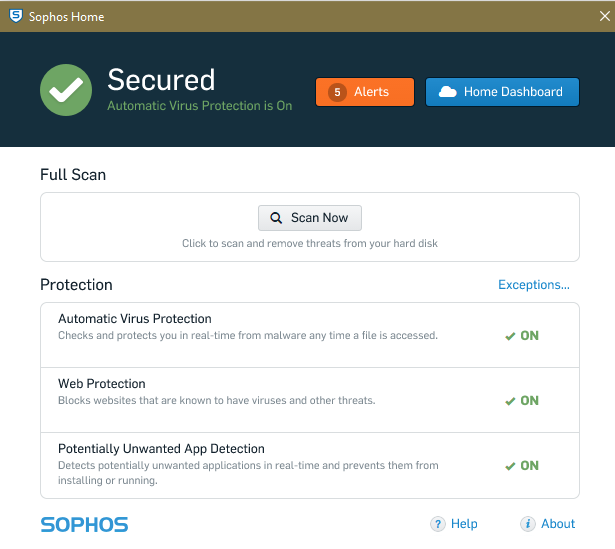
Task: Click the magnifier icon in Scan Now
Action: (276, 218)
